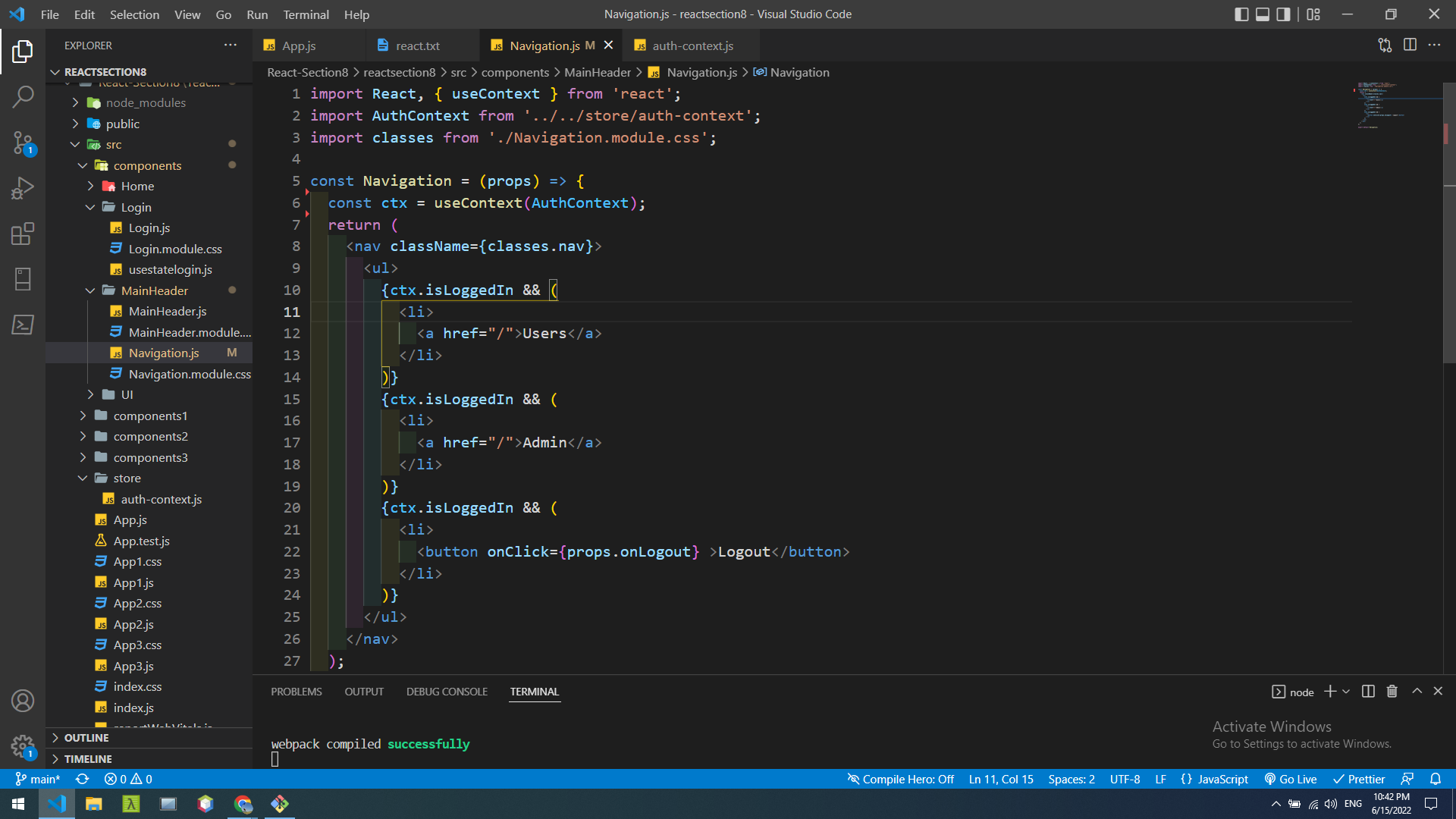Click the feedback icon in status bar
Screen dimensions: 1456x819
(1407, 779)
